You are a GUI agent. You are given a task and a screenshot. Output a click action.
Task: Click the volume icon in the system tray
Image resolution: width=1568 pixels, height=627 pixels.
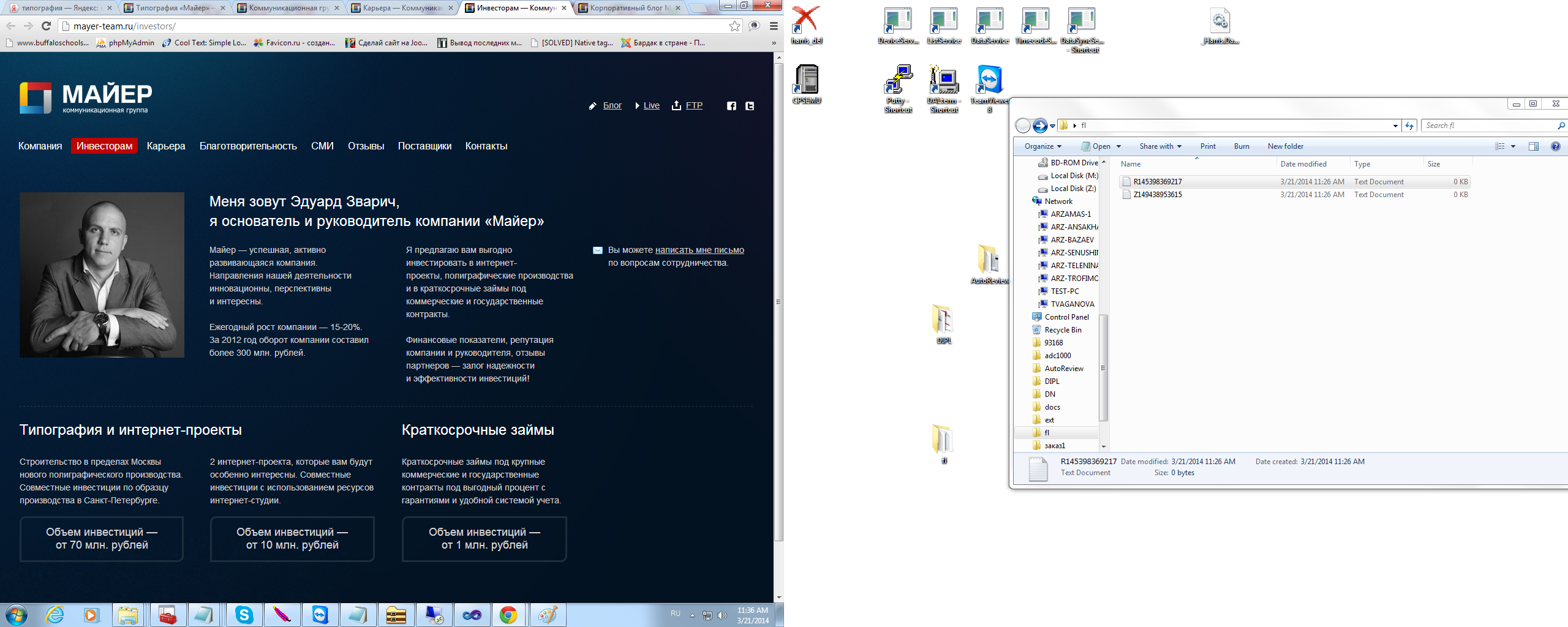pyautogui.click(x=722, y=615)
